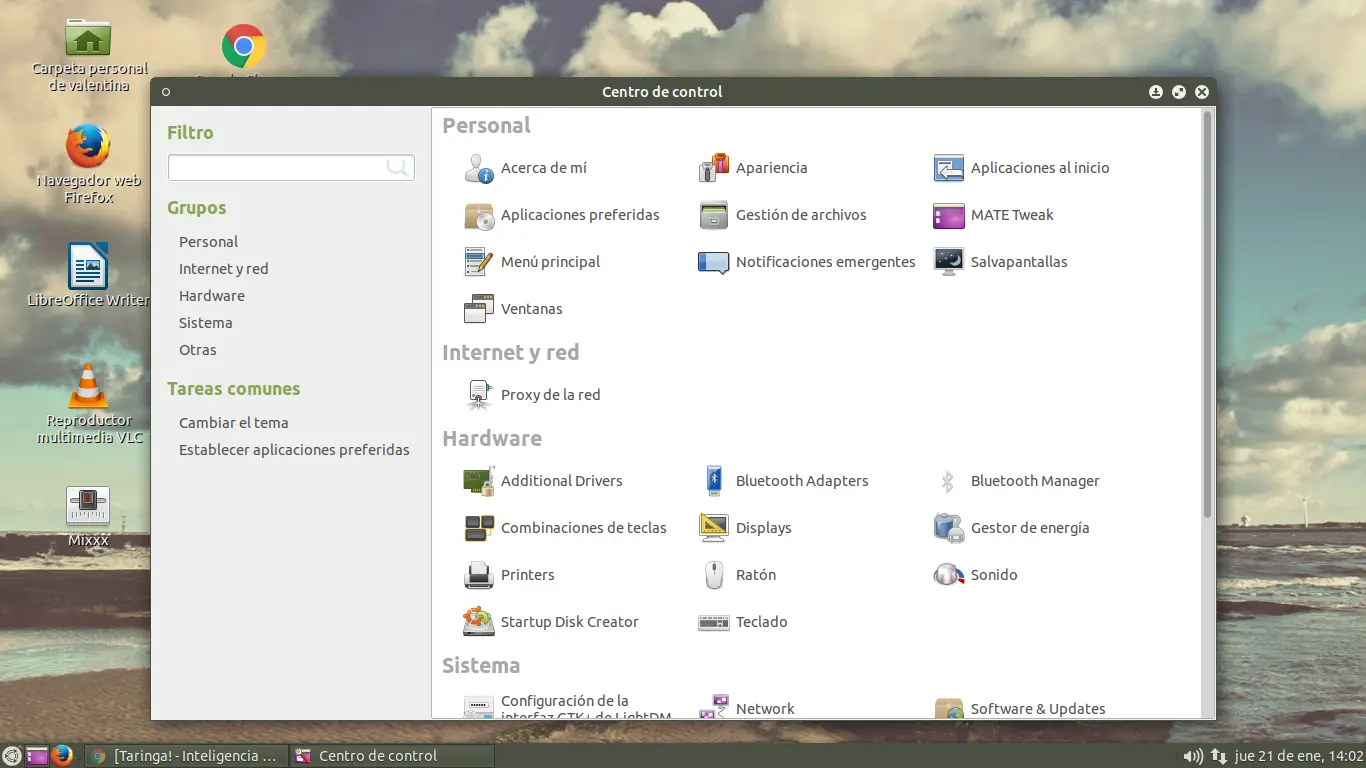This screenshot has width=1366, height=768.
Task: Launch Startup Disk Creator
Action: (551, 622)
